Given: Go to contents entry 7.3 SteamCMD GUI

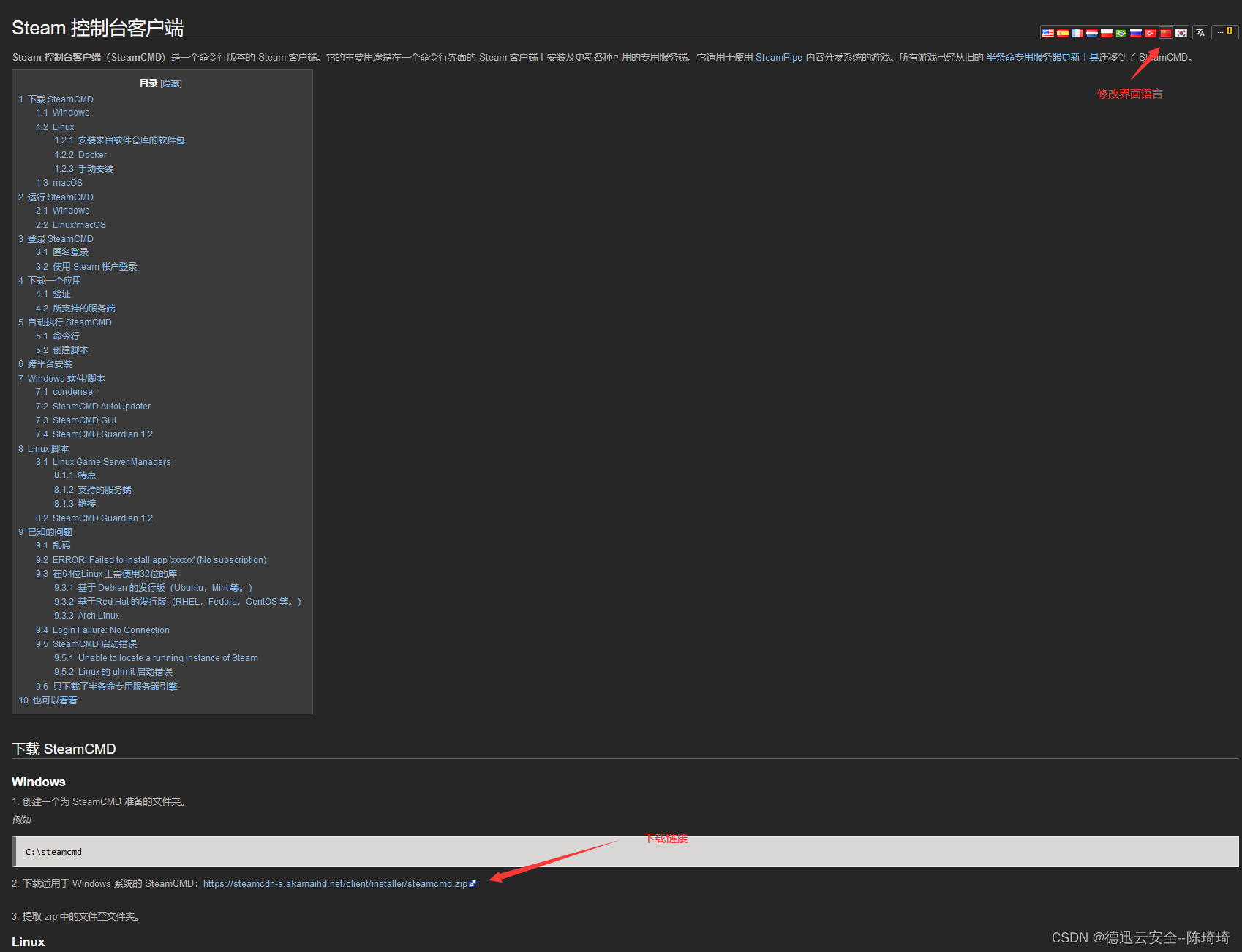Looking at the screenshot, I should point(76,420).
